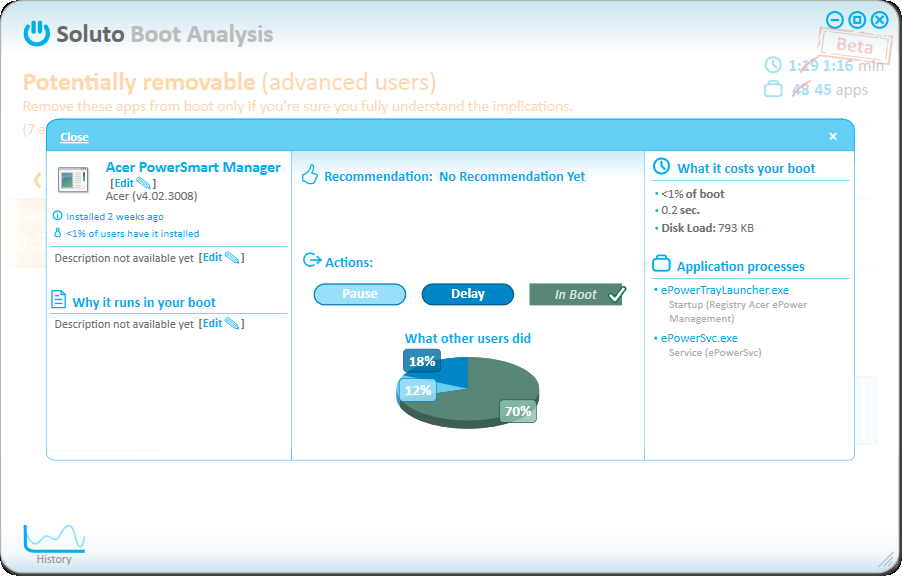
Task: Click the Soluto power logo icon
Action: [37, 33]
